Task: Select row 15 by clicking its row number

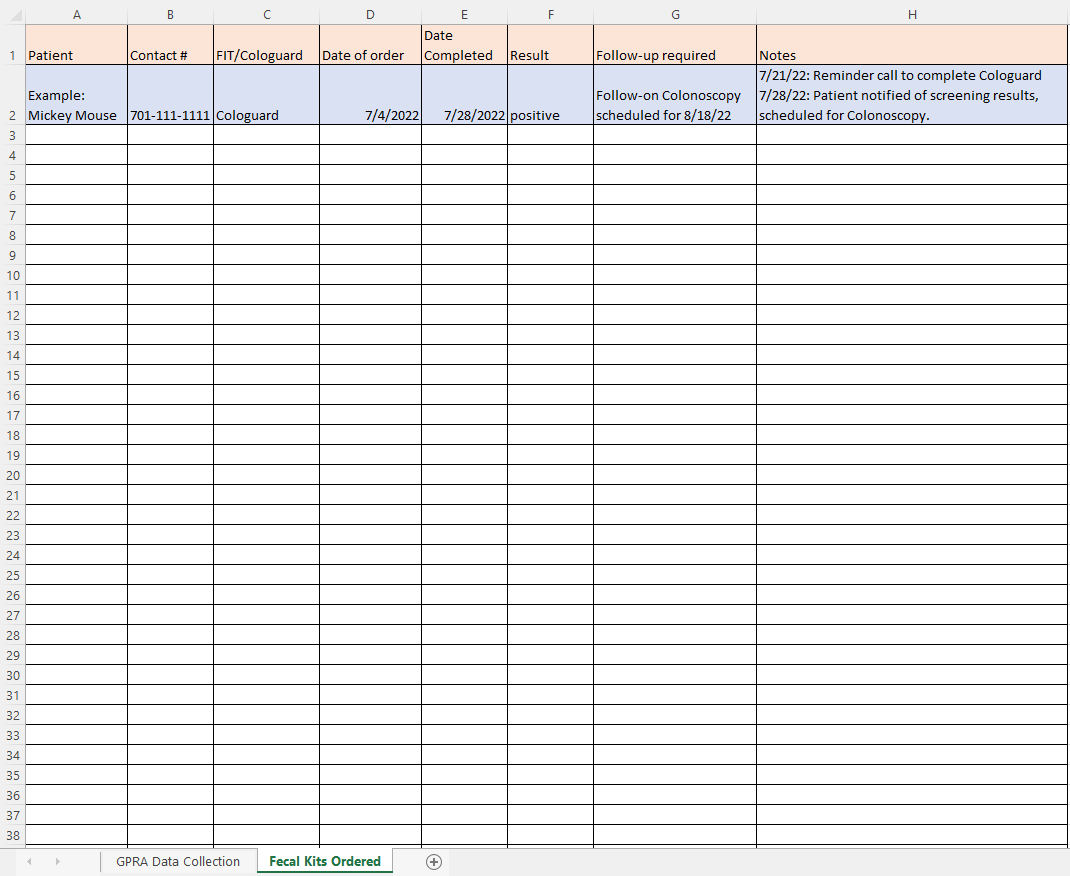Action: [12, 375]
